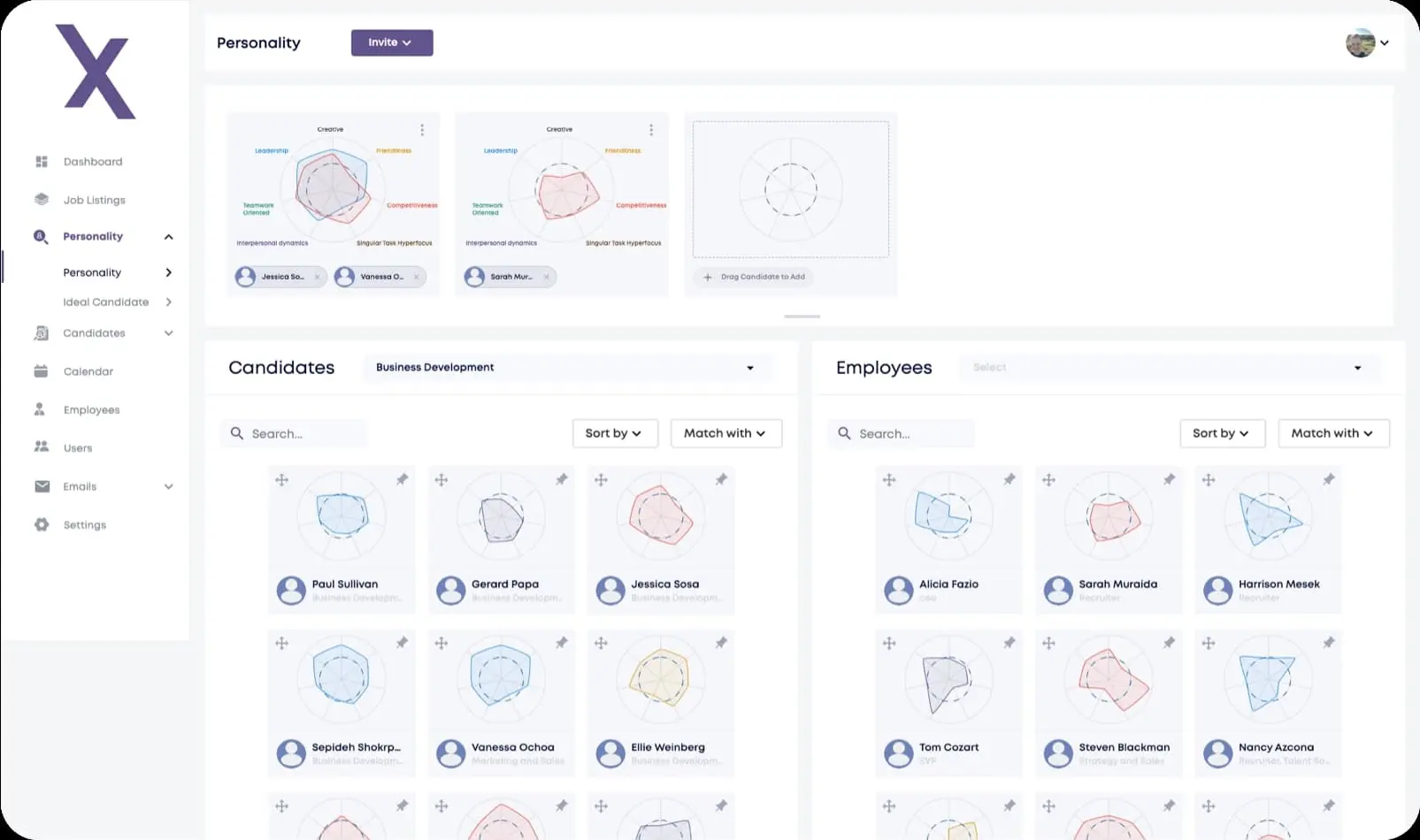This screenshot has width=1420, height=840.
Task: Select Users in sidebar menu
Action: click(78, 448)
